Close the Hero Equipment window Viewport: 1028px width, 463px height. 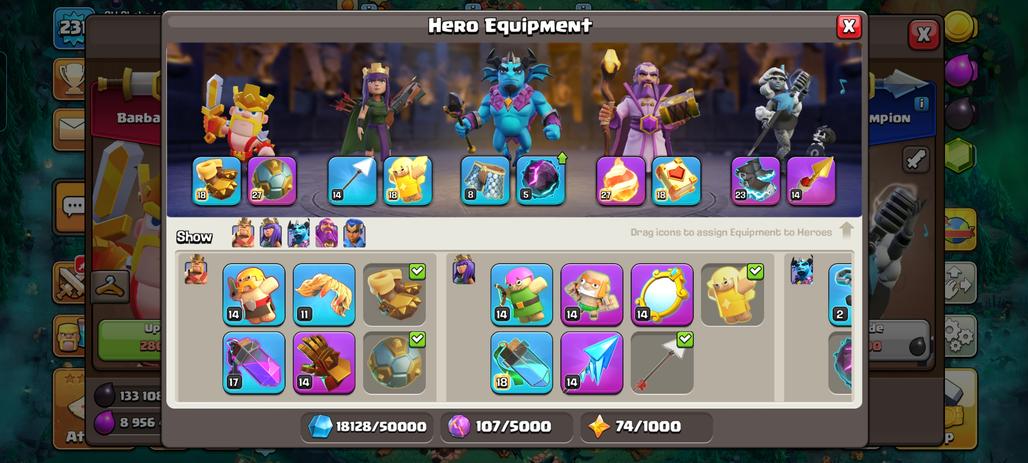pyautogui.click(x=849, y=26)
